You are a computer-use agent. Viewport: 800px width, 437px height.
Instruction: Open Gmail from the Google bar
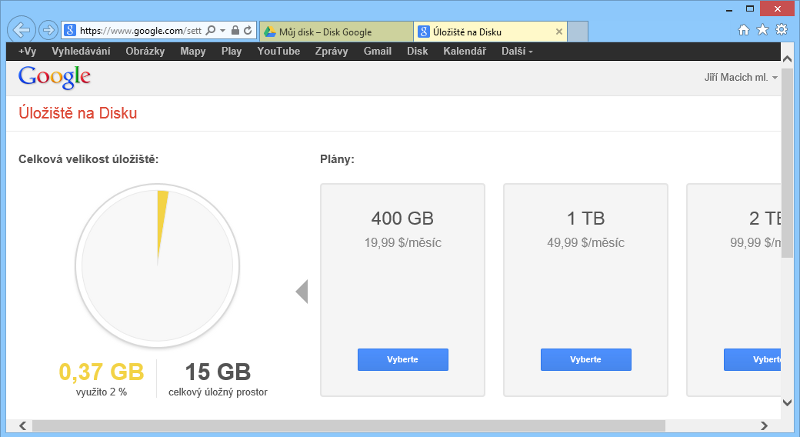(x=377, y=51)
